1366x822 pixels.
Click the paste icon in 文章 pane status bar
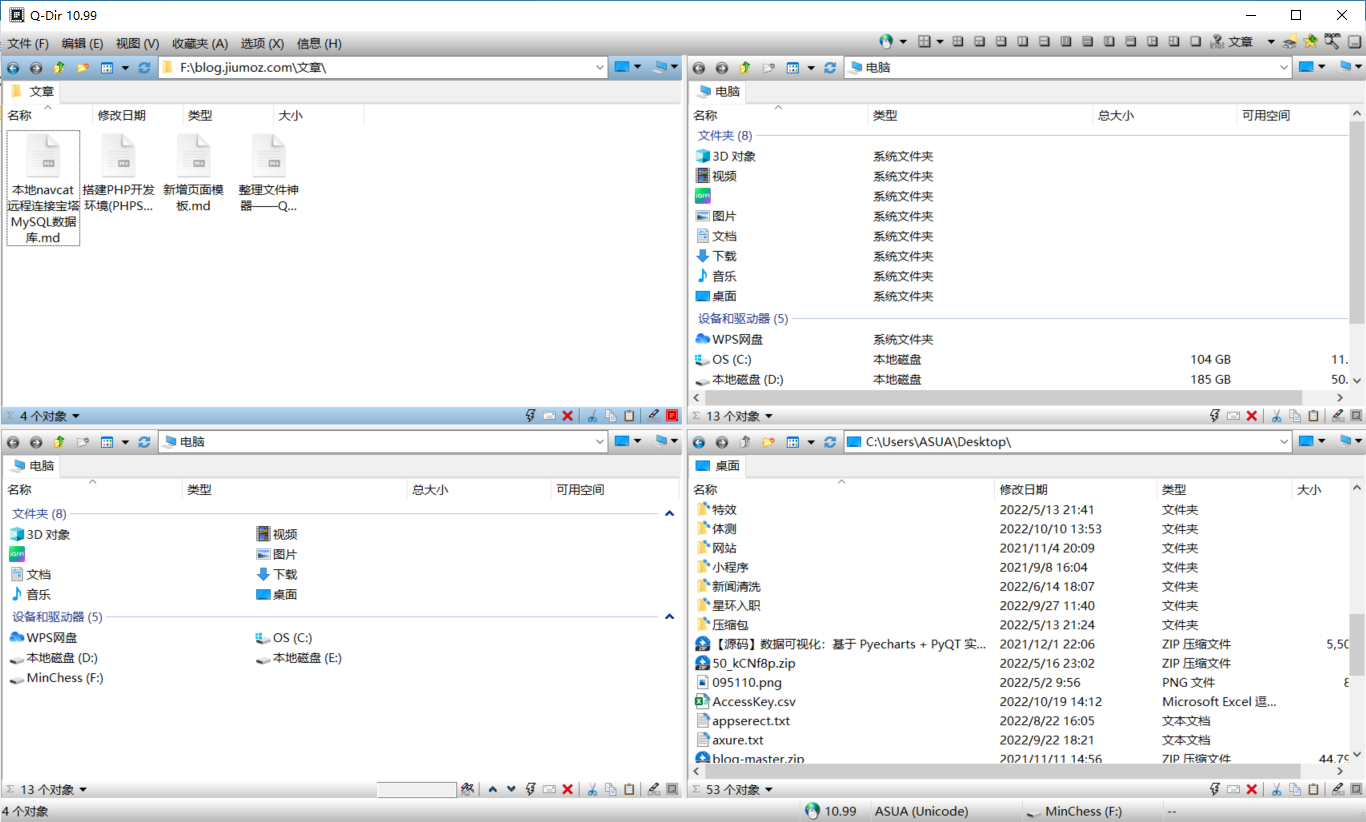point(629,416)
